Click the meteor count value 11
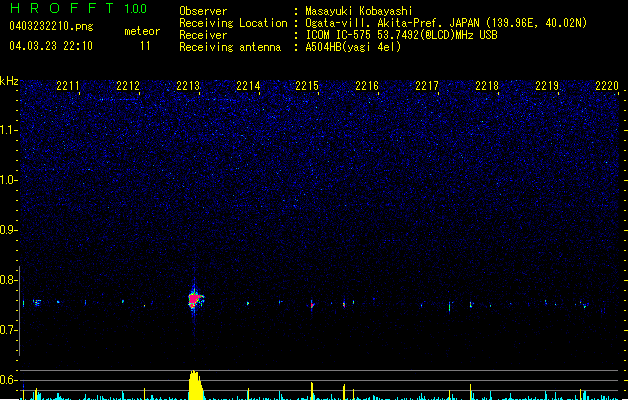 click(146, 46)
